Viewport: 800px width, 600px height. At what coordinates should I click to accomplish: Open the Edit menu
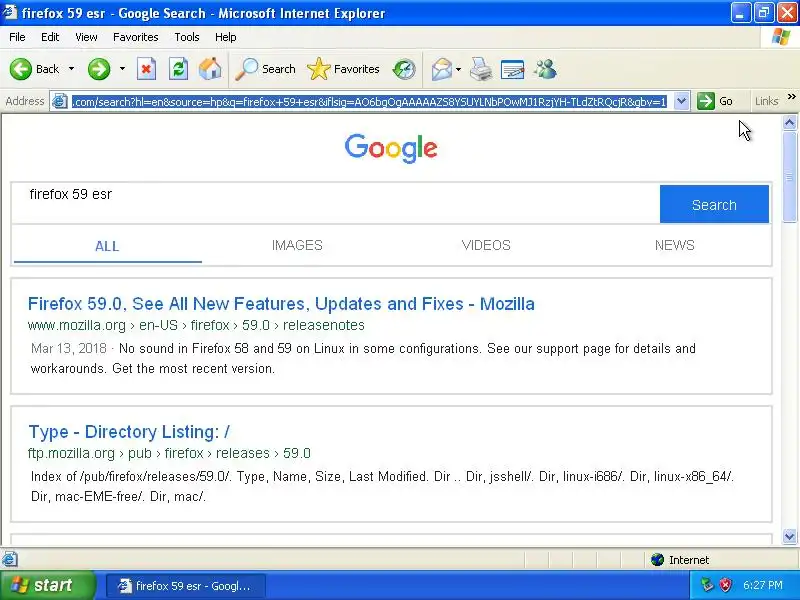50,37
